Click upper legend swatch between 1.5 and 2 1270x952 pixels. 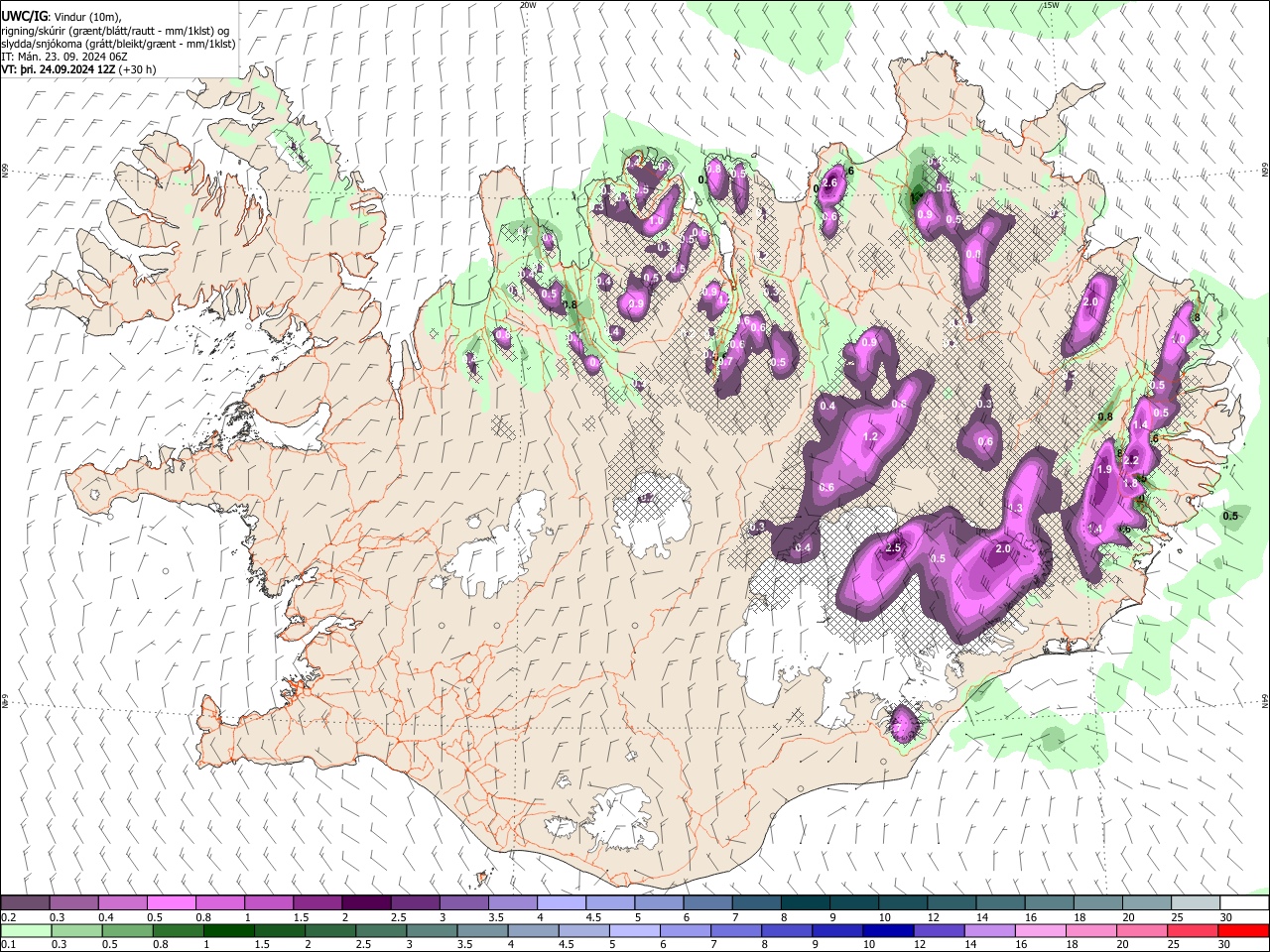[x=317, y=903]
